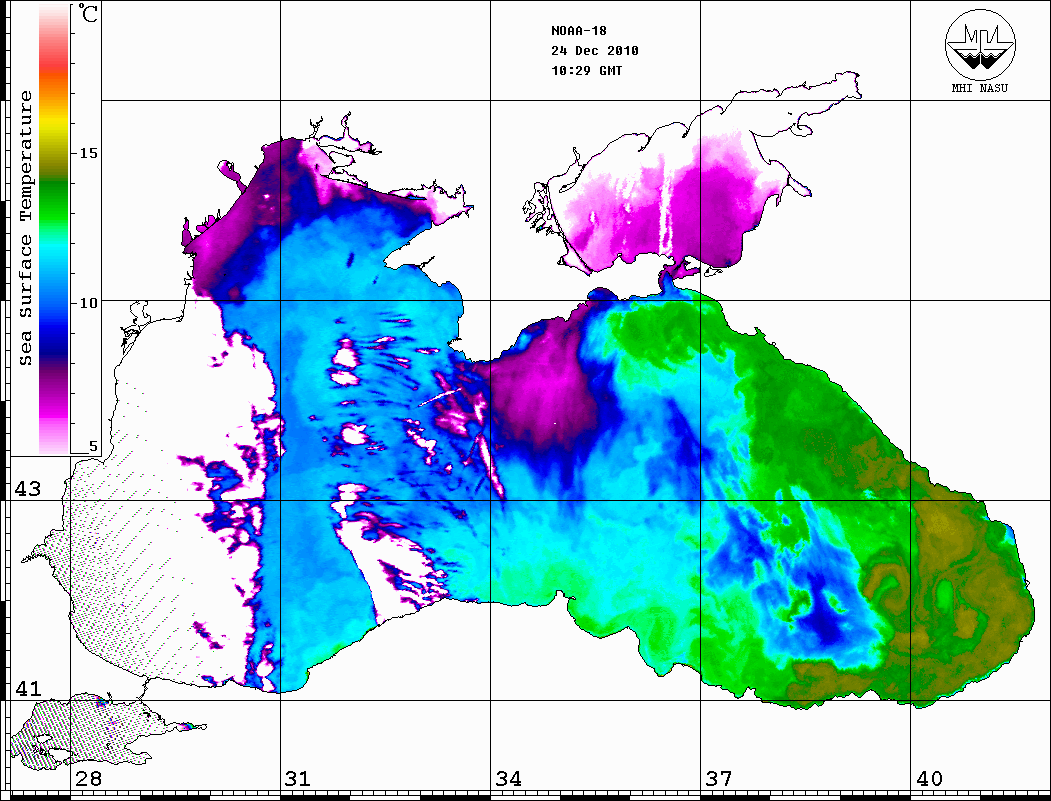The image size is (1051, 801).
Task: Click the "24 Dec 2010" date text
Action: (x=595, y=51)
